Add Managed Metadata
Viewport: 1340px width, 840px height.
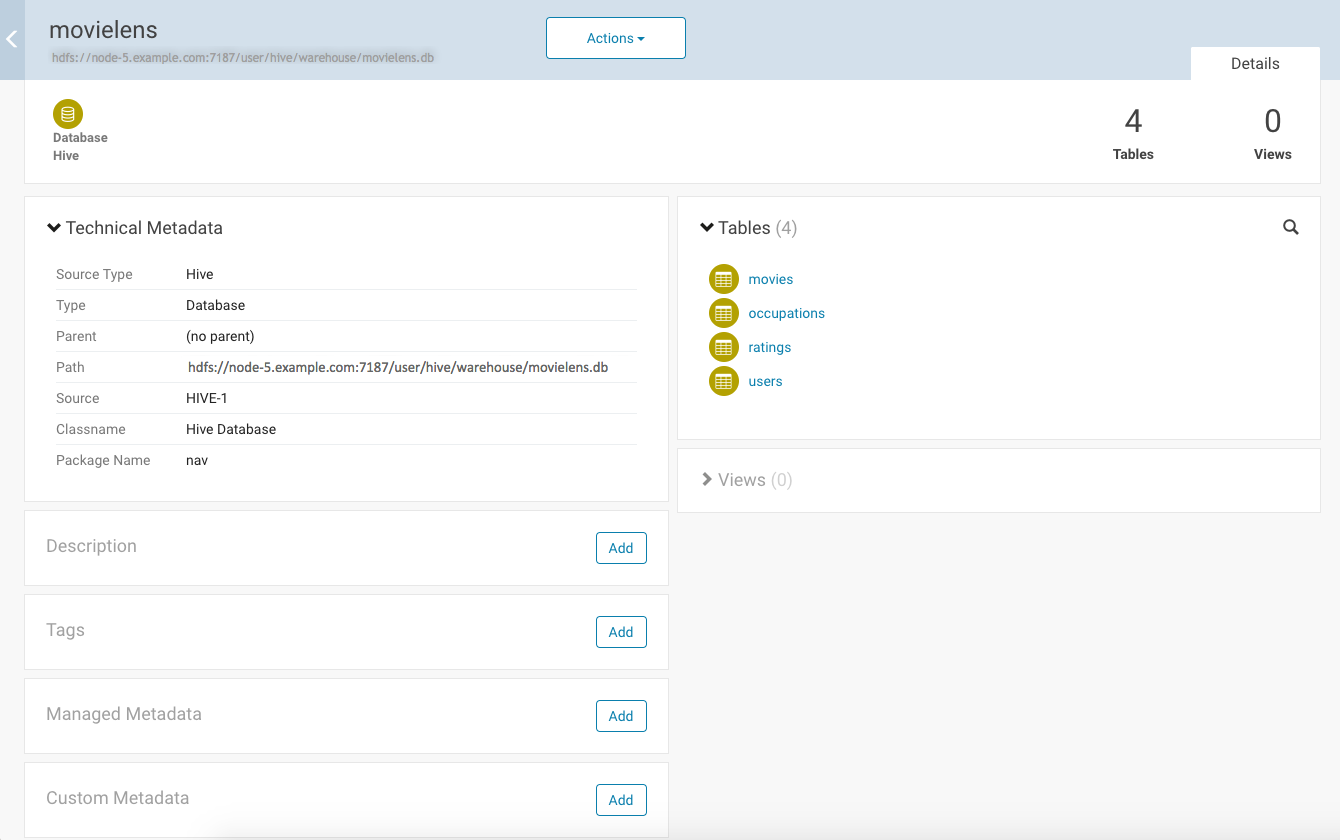tap(621, 716)
